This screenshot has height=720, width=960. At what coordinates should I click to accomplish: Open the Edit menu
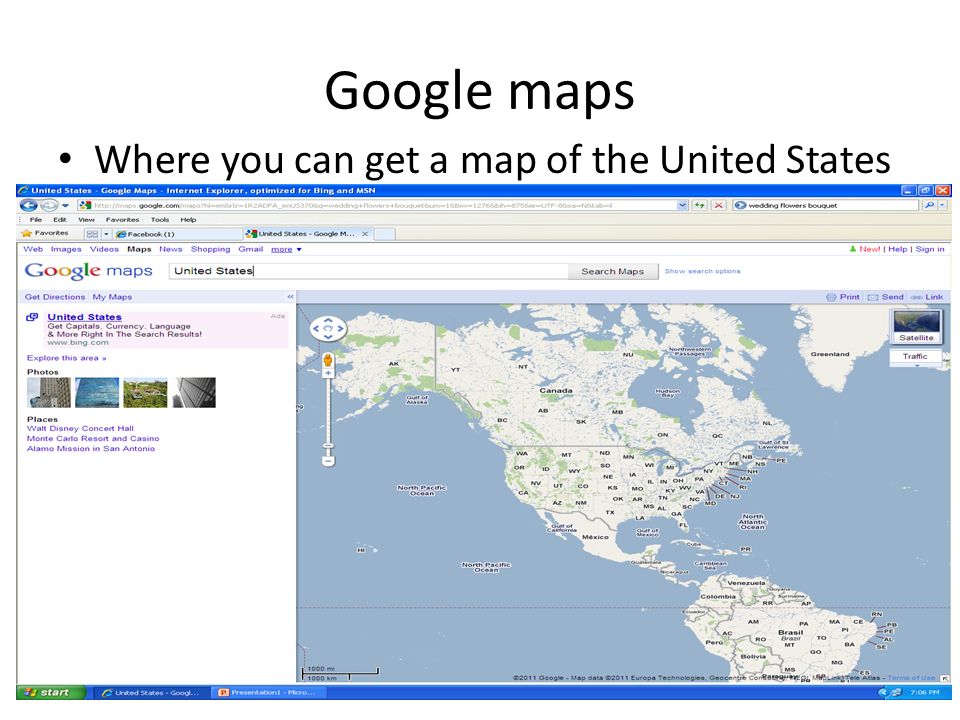click(x=59, y=220)
